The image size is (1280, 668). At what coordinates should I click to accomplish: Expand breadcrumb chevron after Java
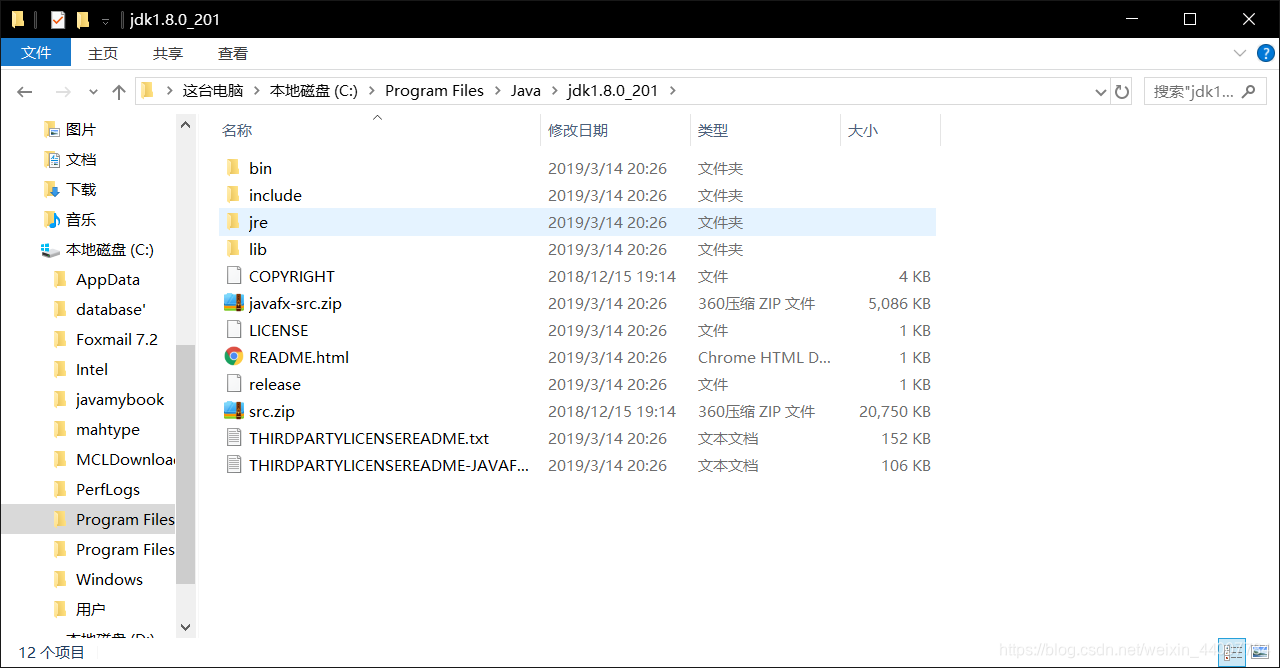coord(554,91)
